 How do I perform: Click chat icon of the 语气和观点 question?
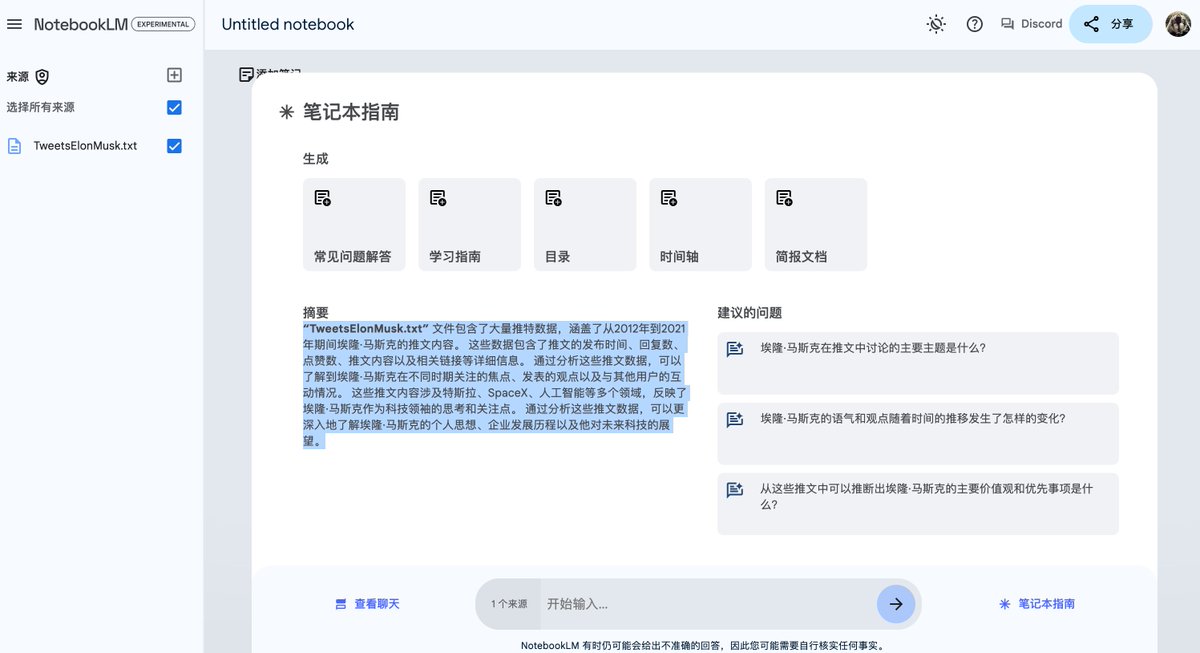[735, 420]
